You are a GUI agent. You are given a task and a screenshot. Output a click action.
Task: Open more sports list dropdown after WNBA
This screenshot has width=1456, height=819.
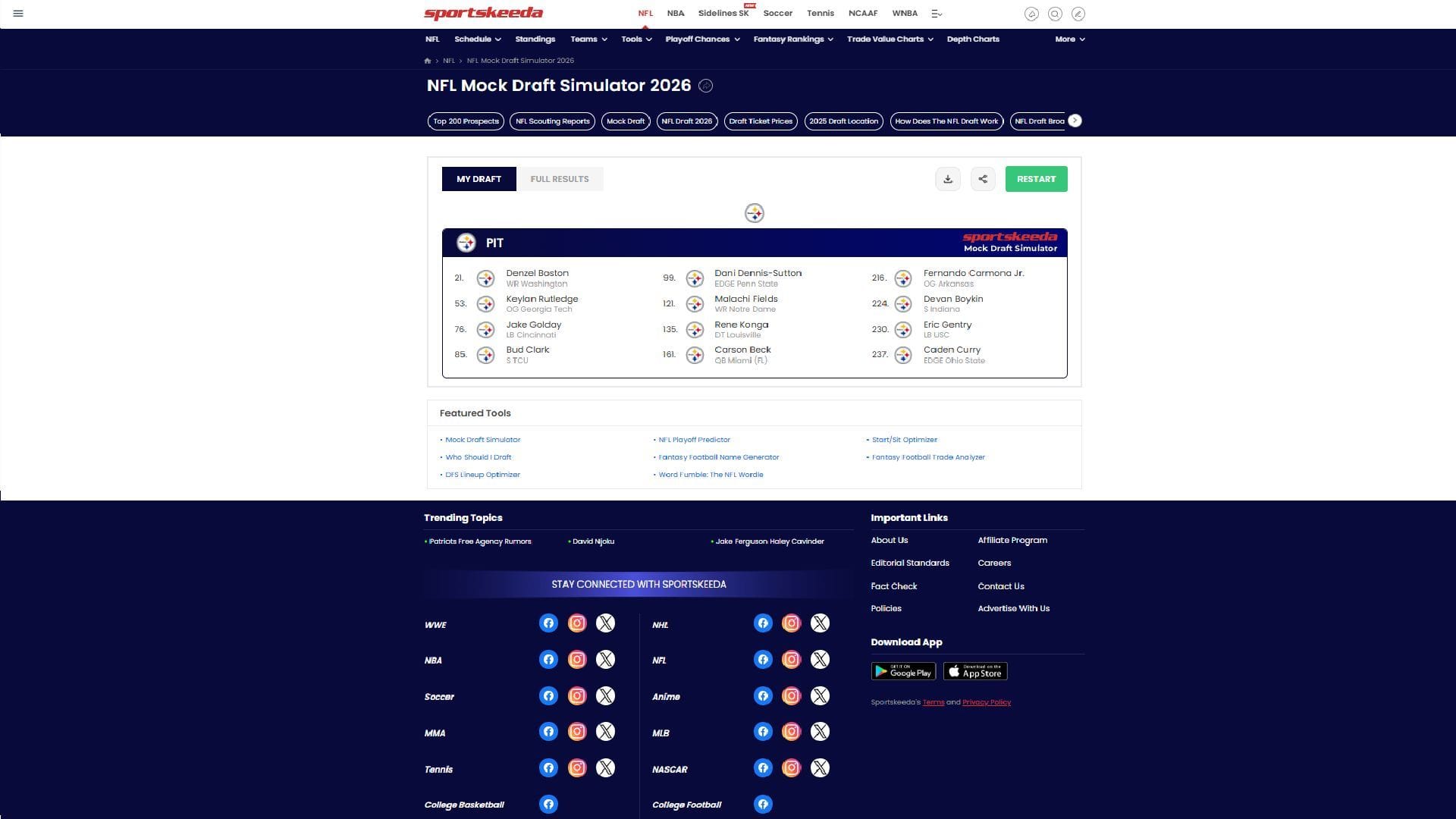point(937,14)
